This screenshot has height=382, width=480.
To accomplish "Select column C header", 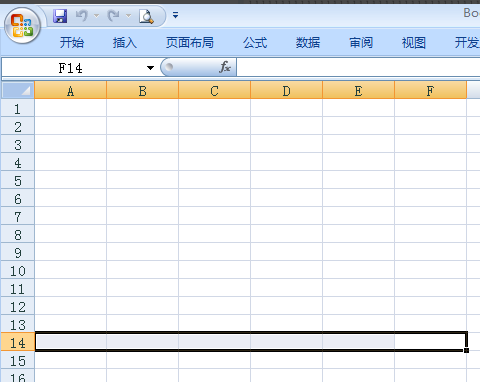I will pyautogui.click(x=214, y=90).
